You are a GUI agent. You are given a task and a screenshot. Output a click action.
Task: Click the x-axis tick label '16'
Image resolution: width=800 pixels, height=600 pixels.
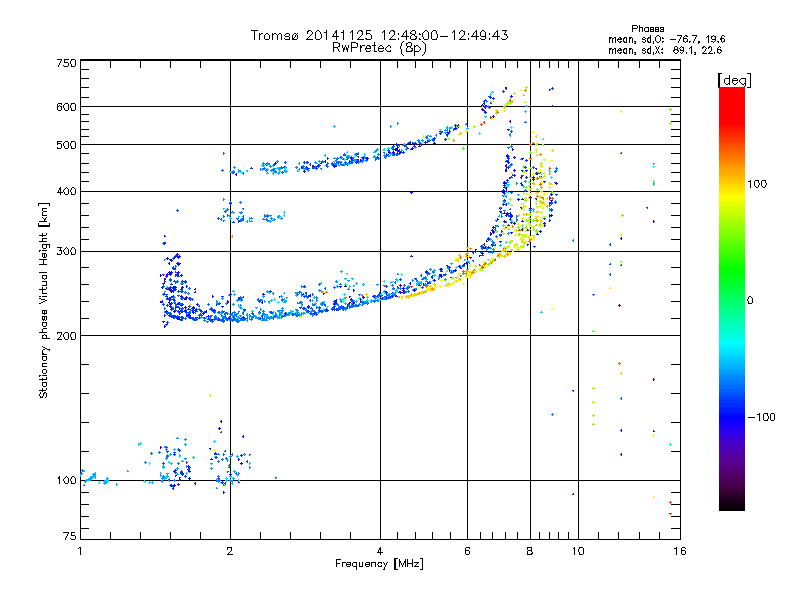click(680, 551)
